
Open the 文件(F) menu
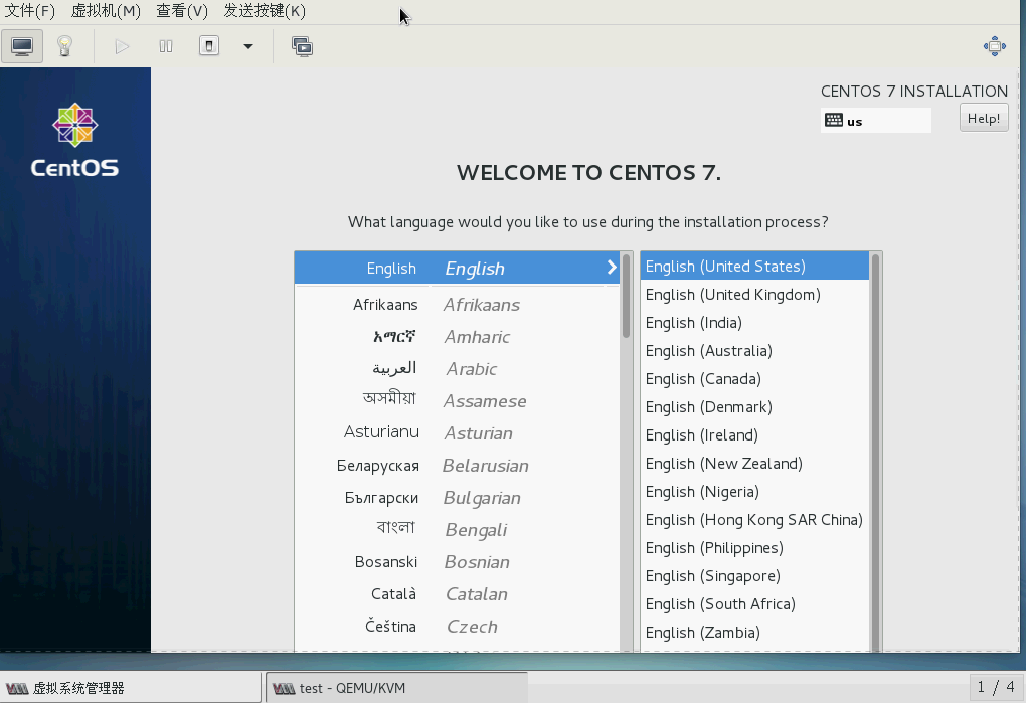(29, 11)
